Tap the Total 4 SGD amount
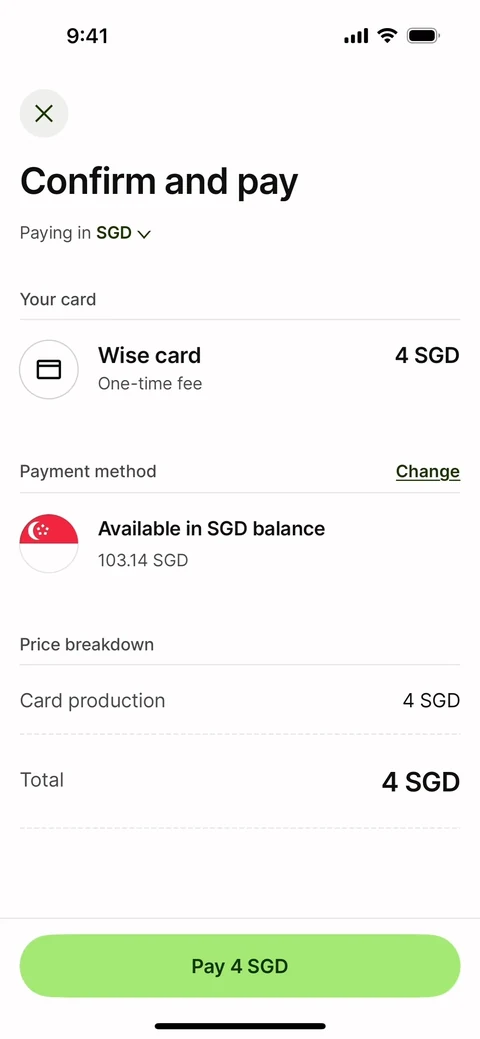Viewport: 480px width, 1039px height. tap(420, 782)
